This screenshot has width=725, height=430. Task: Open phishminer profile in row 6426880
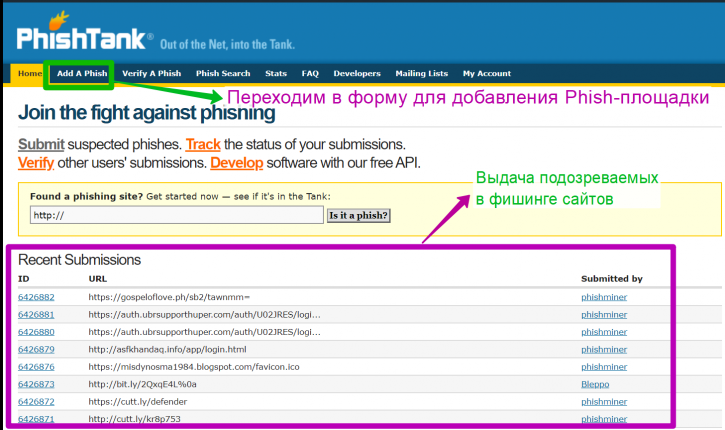click(x=604, y=332)
